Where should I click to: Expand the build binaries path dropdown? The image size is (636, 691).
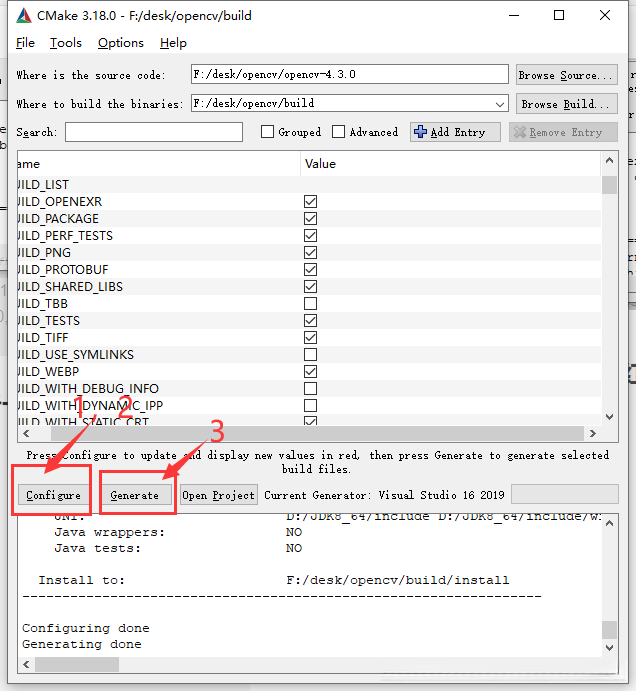point(499,104)
